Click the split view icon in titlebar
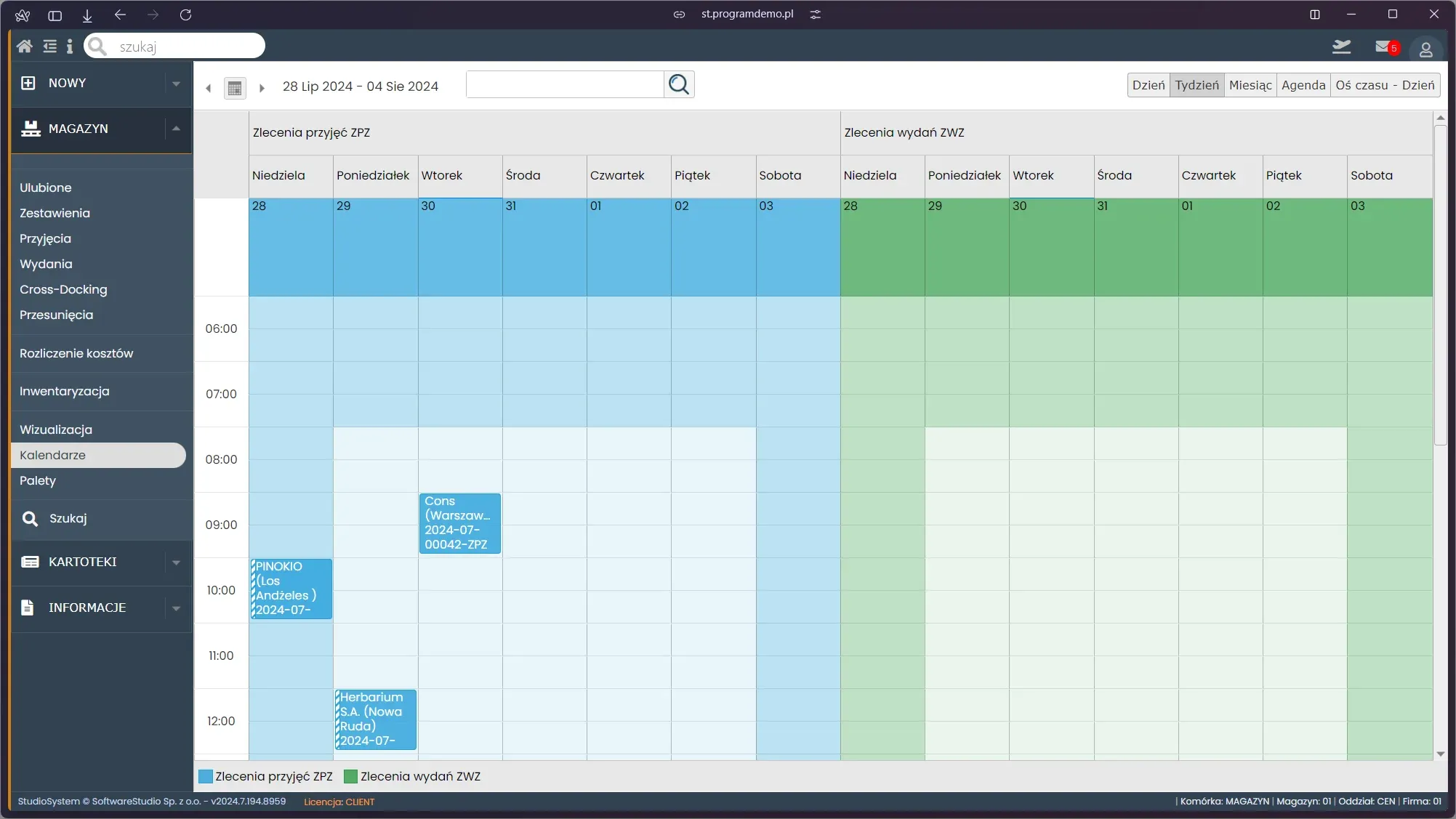This screenshot has width=1456, height=819. tap(1314, 15)
